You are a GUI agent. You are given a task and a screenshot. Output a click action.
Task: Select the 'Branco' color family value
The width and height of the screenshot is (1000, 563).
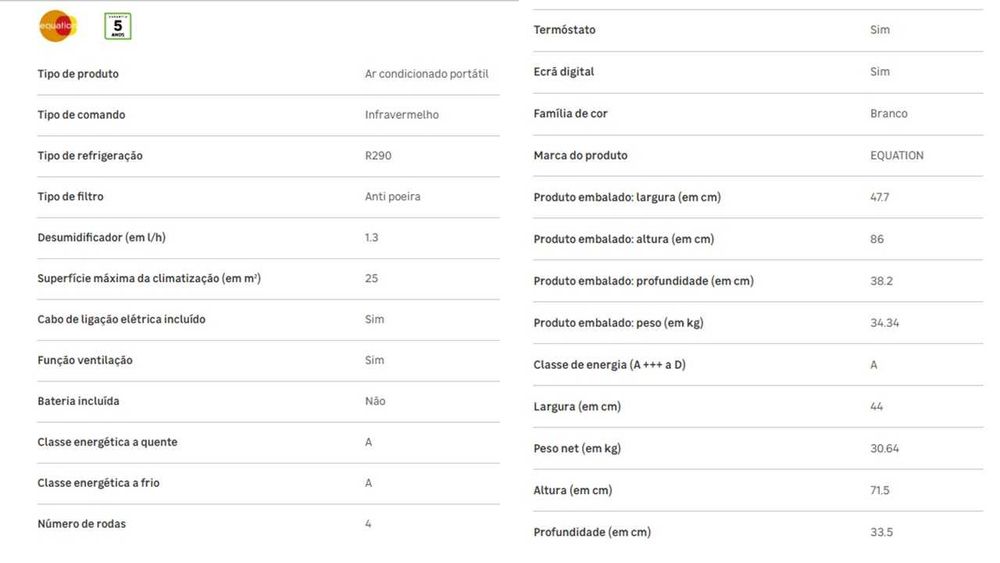pos(889,114)
